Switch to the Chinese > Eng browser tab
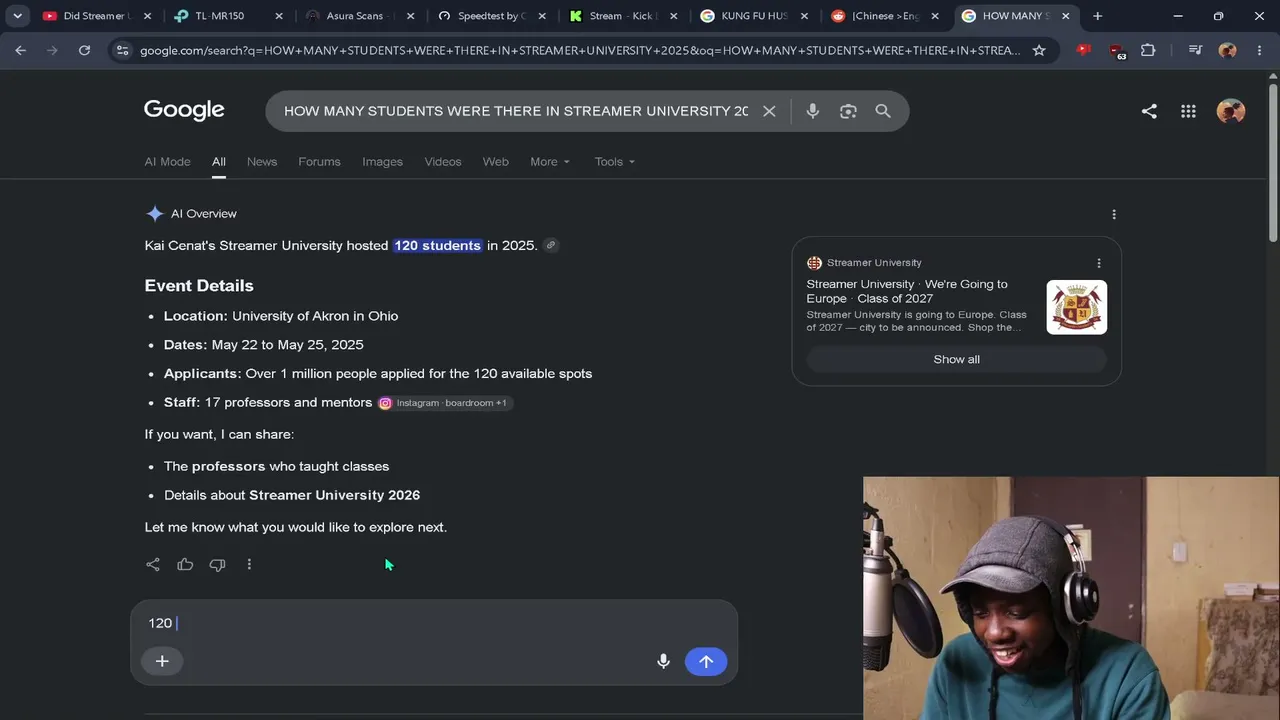 pos(884,16)
